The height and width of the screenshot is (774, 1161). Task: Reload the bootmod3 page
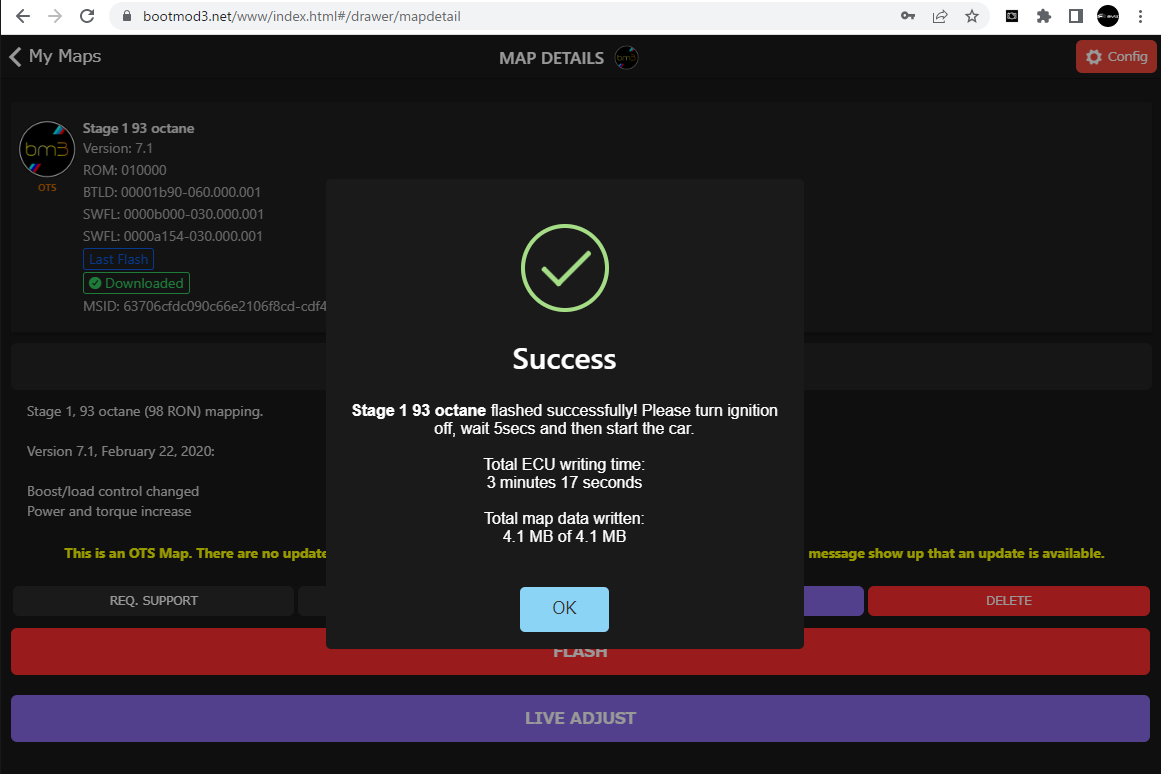click(x=87, y=16)
